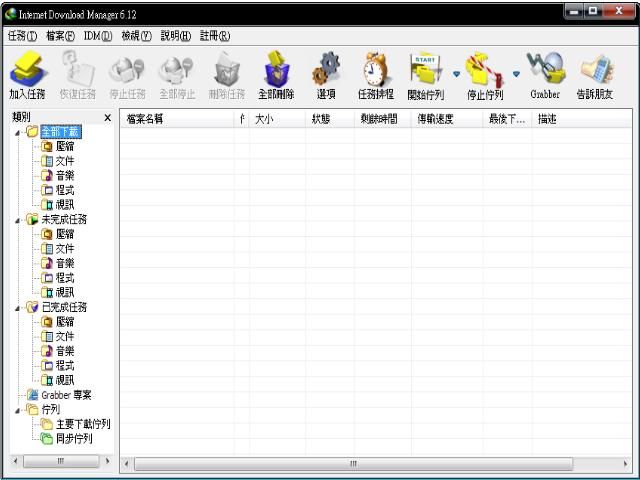The width and height of the screenshot is (640, 480).
Task: Open dropdown arrow beside 停止佇列
Action: tap(516, 73)
